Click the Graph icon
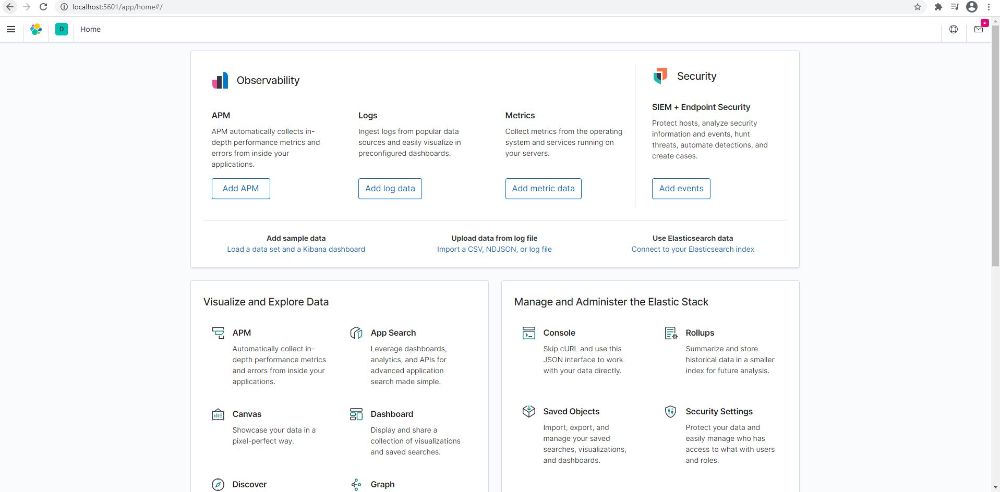This screenshot has height=492, width=1000. coord(356,484)
